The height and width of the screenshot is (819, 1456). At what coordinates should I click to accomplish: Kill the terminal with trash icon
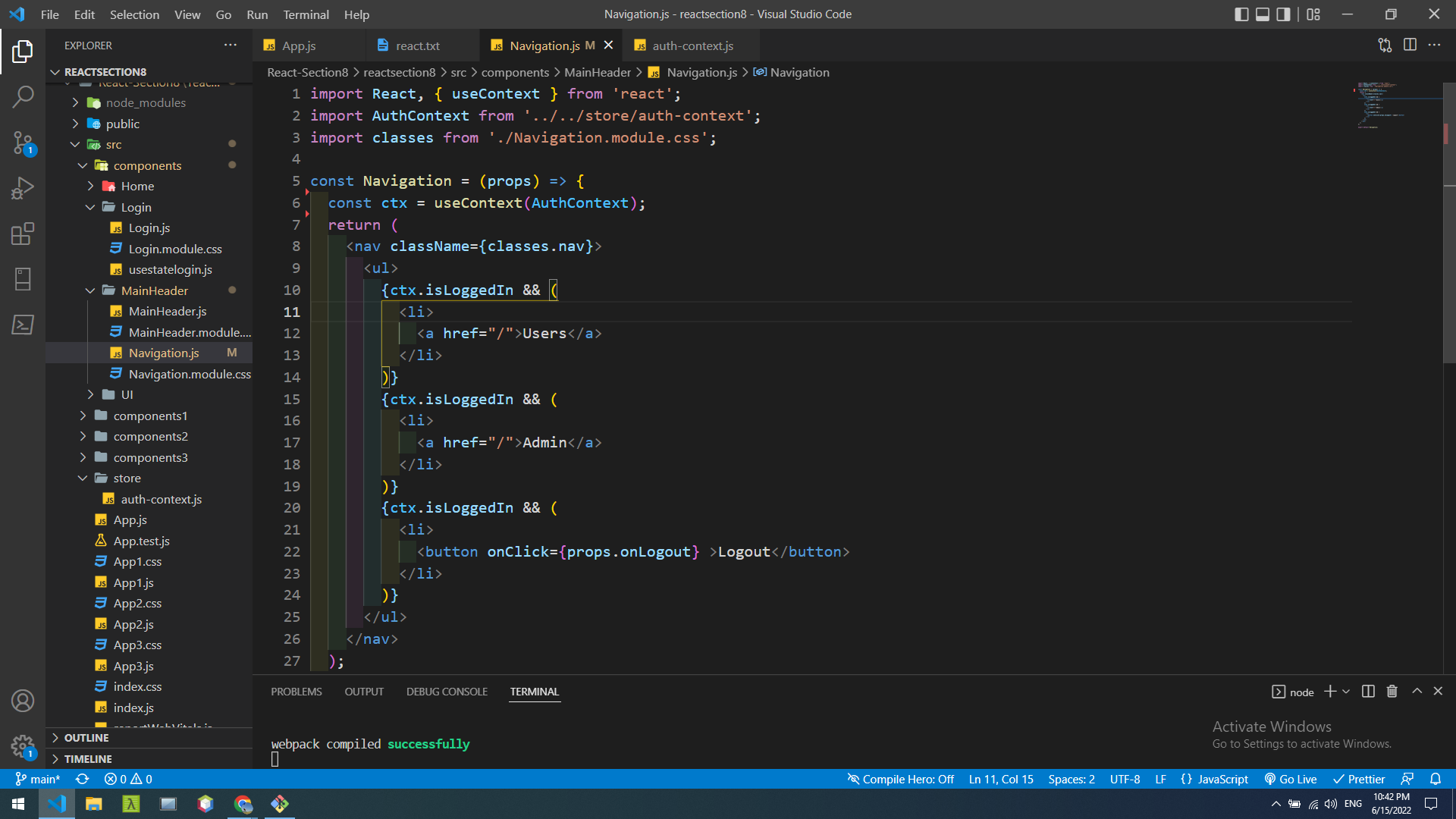tap(1392, 692)
